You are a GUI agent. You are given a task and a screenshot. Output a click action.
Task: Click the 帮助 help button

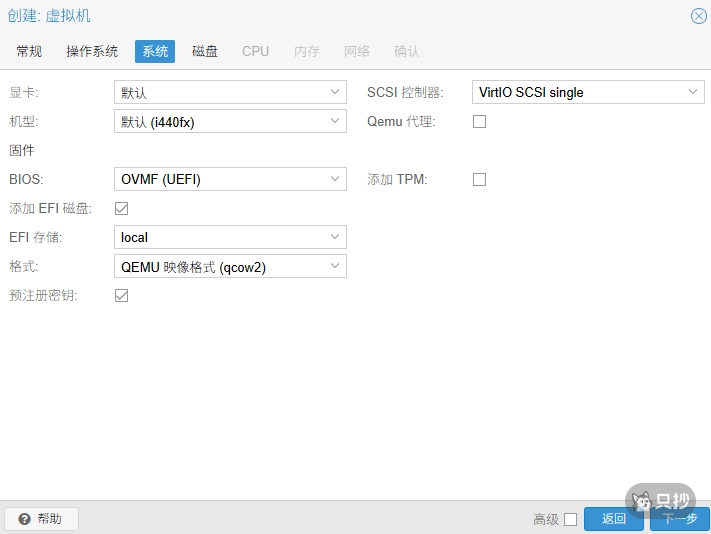pyautogui.click(x=41, y=519)
